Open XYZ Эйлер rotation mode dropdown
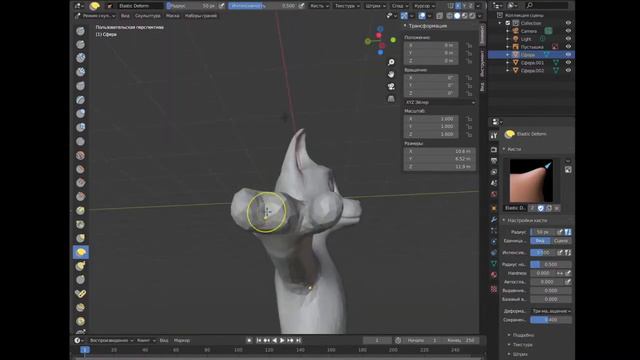The image size is (640, 360). point(440,102)
